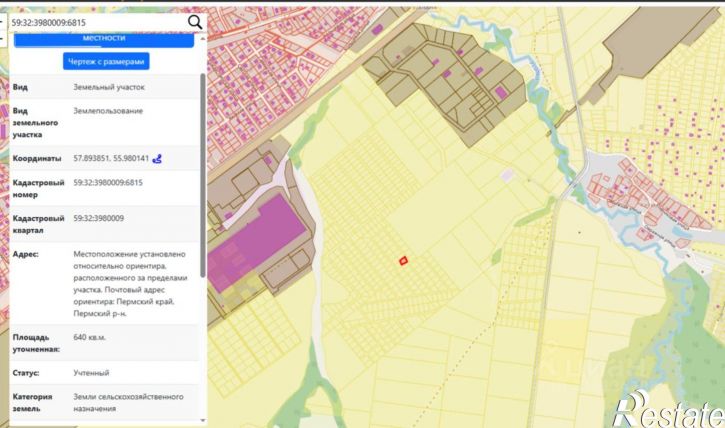Image resolution: width=725 pixels, height=428 pixels.
Task: Click the address text 'Местоположение установлено'
Action: pyautogui.click(x=129, y=254)
